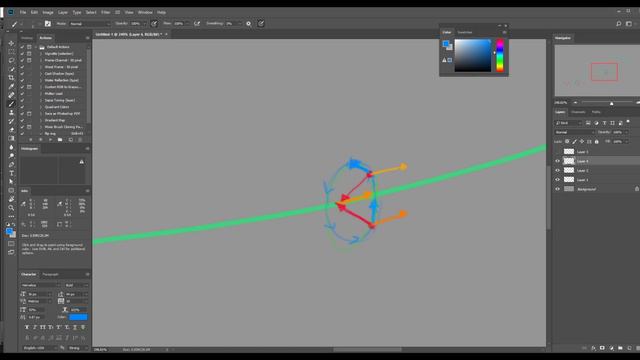Select the Hand tool
Viewport: 640px width, 360px height.
click(11, 199)
